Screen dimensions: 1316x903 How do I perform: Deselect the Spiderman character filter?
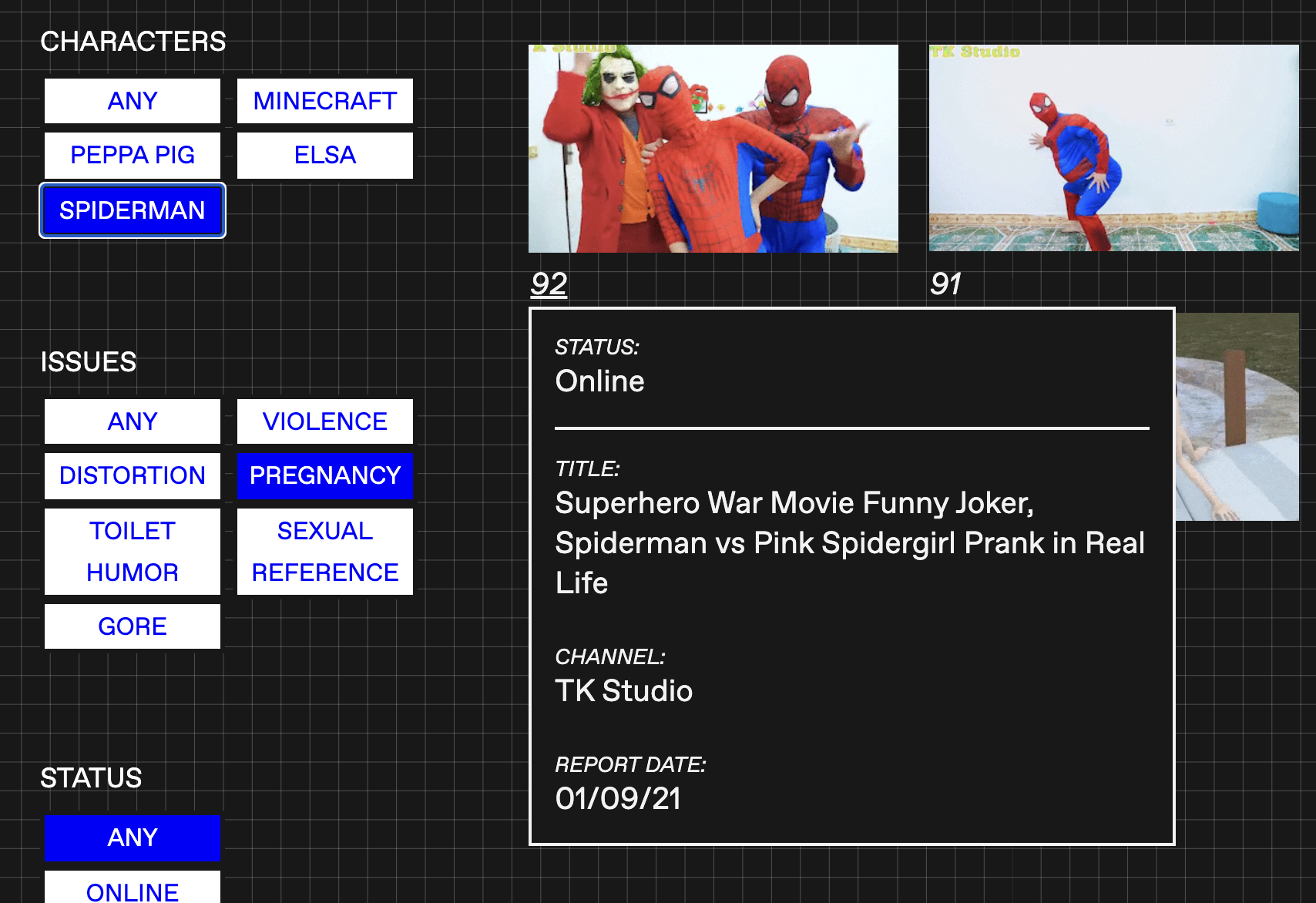pos(133,210)
